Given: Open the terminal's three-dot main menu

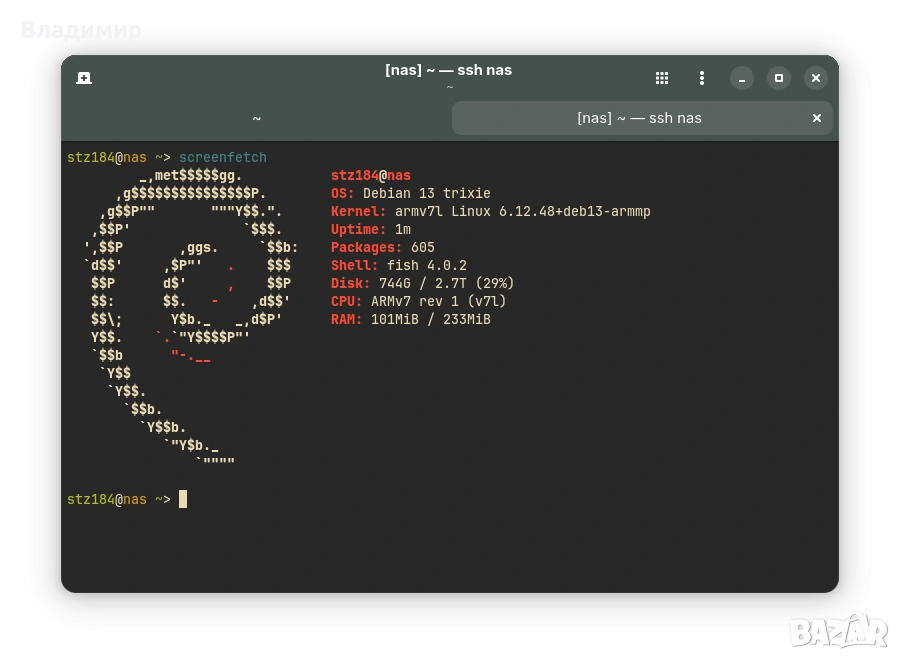Looking at the screenshot, I should click(702, 78).
